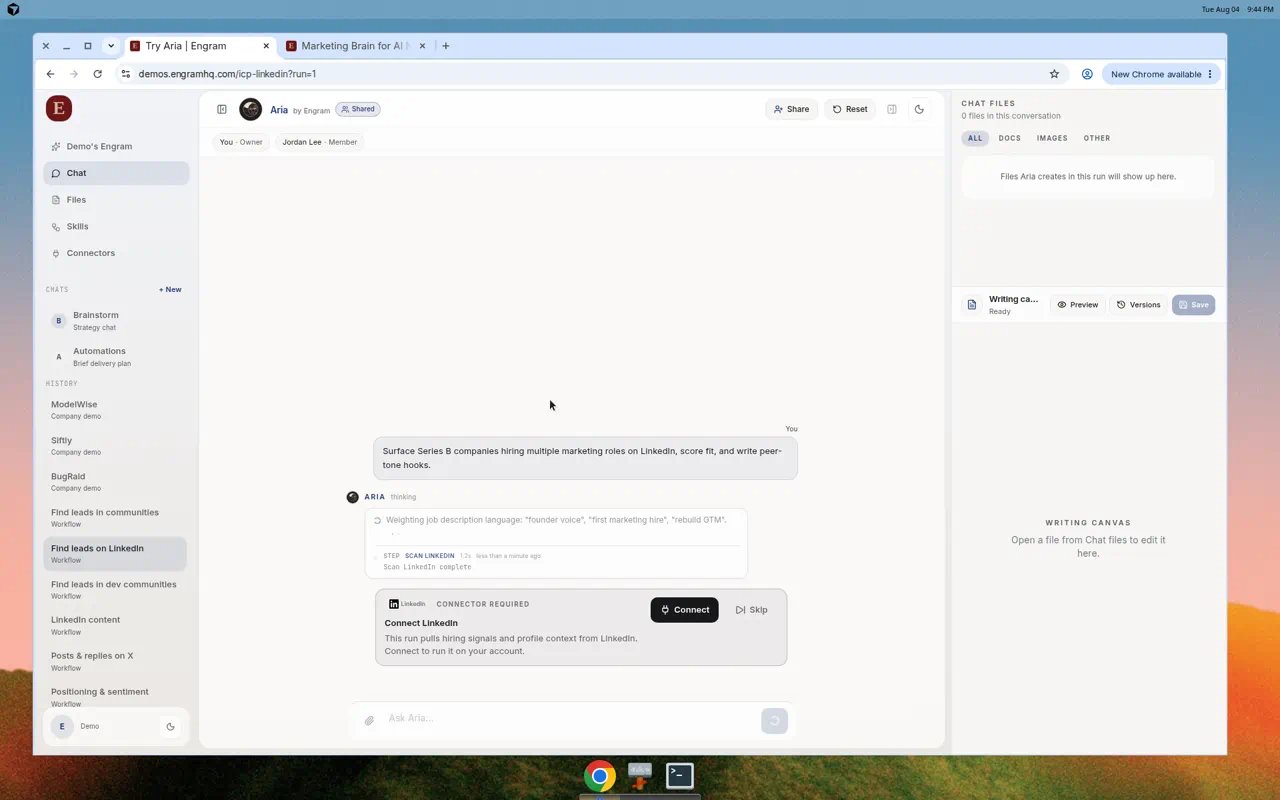
Task: Go back in browser history
Action: 51,74
